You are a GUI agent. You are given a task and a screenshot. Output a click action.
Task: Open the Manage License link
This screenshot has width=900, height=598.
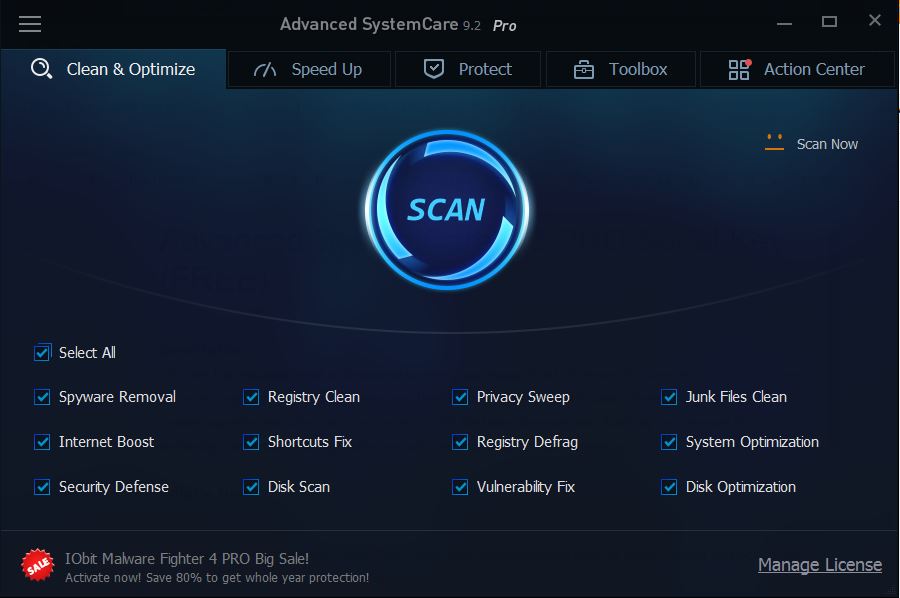click(x=820, y=565)
